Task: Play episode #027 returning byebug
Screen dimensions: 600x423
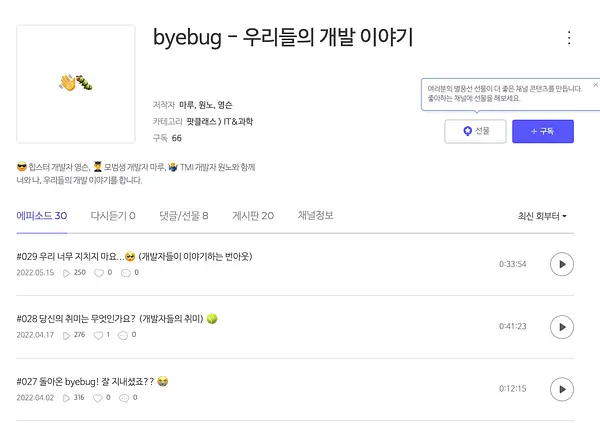Action: click(561, 389)
